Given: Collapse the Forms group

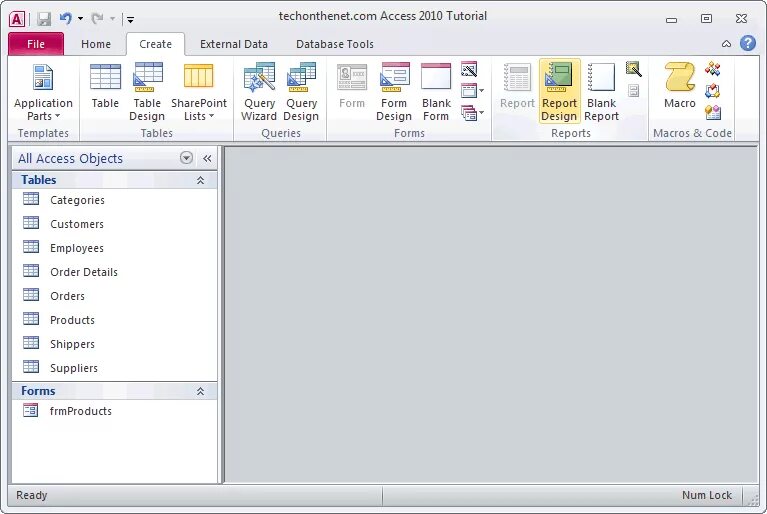Looking at the screenshot, I should tap(200, 391).
